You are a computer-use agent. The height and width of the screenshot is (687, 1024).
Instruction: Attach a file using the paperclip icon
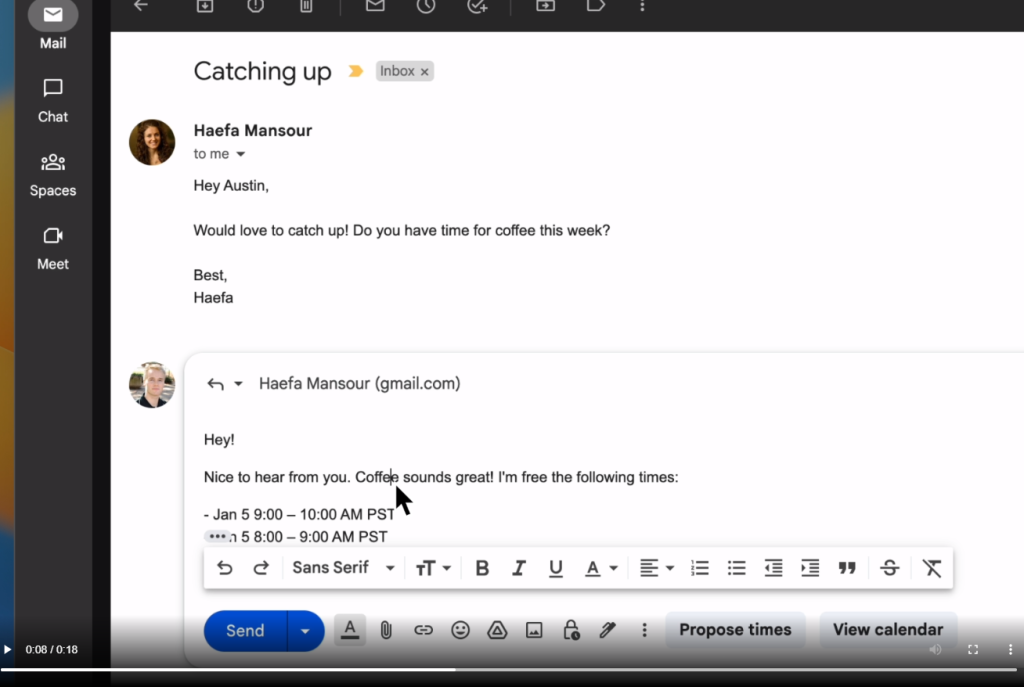click(x=386, y=630)
